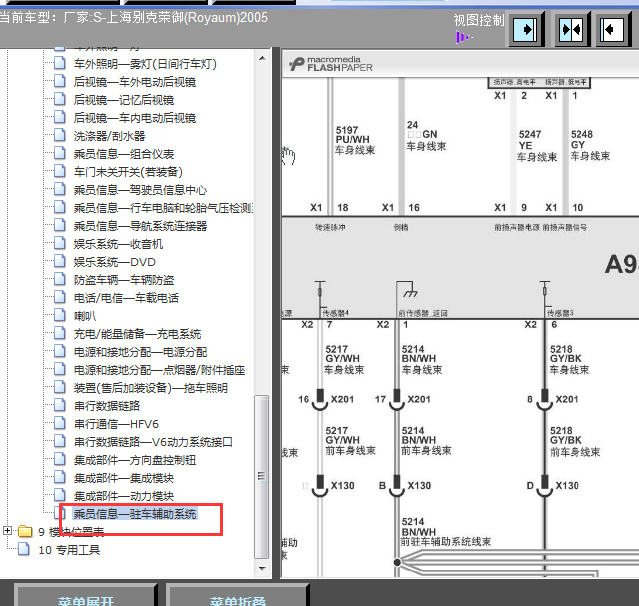Open 后视镜—记忆后视镜 entry
Viewport: 639px width, 606px height.
[124, 100]
